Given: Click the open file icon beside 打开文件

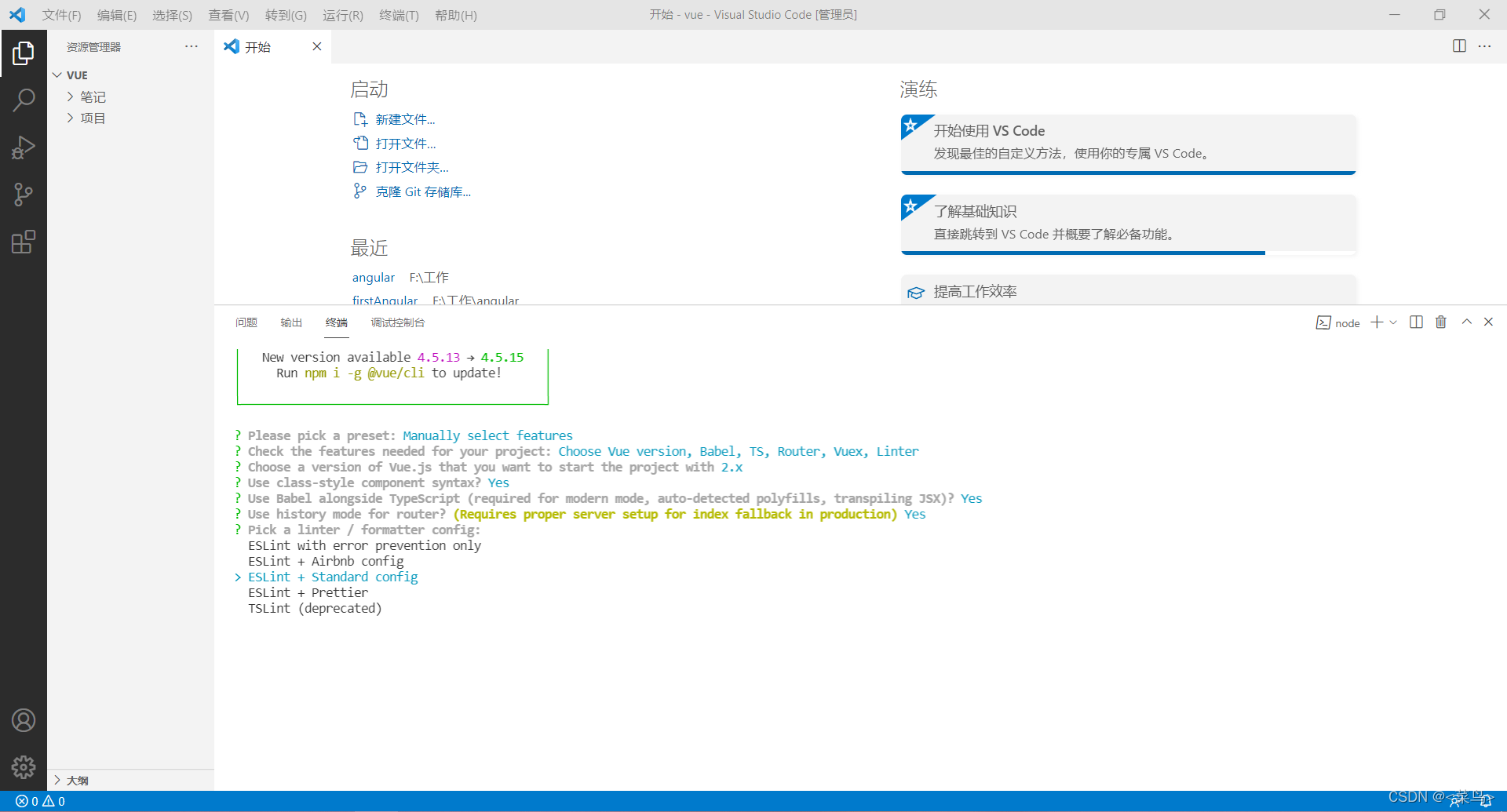Looking at the screenshot, I should coord(360,144).
